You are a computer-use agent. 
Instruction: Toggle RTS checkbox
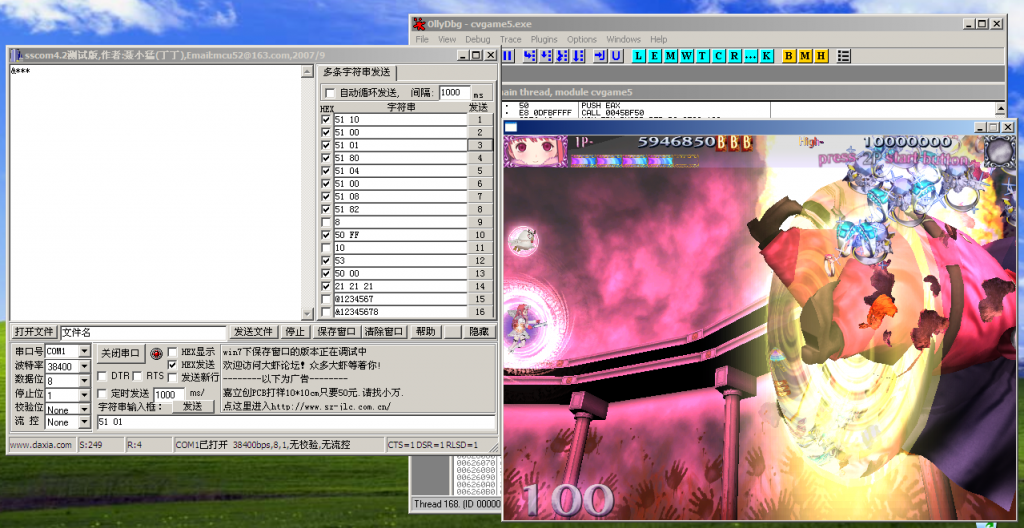pos(137,376)
